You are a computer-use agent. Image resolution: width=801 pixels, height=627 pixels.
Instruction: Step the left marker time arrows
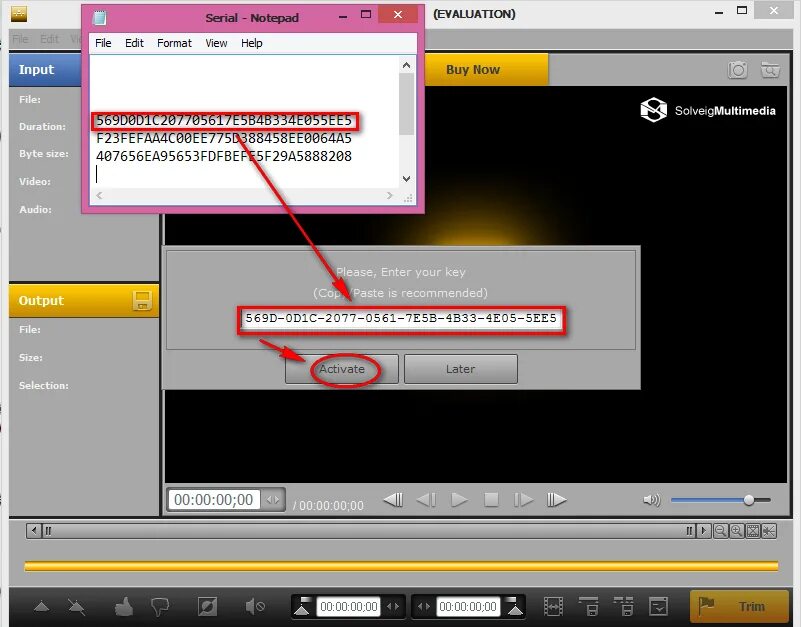tap(393, 607)
